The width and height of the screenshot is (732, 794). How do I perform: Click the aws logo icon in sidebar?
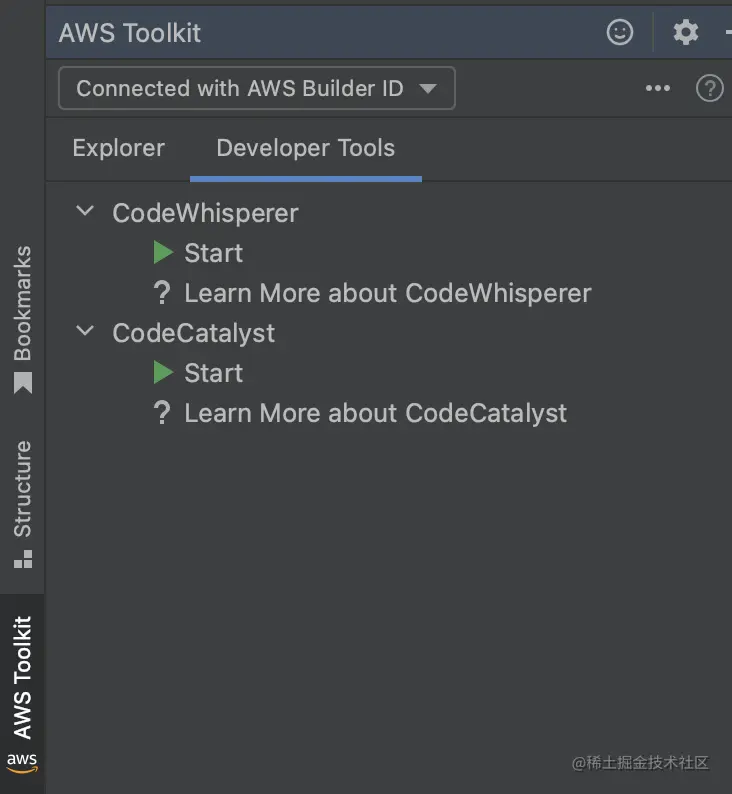point(22,763)
